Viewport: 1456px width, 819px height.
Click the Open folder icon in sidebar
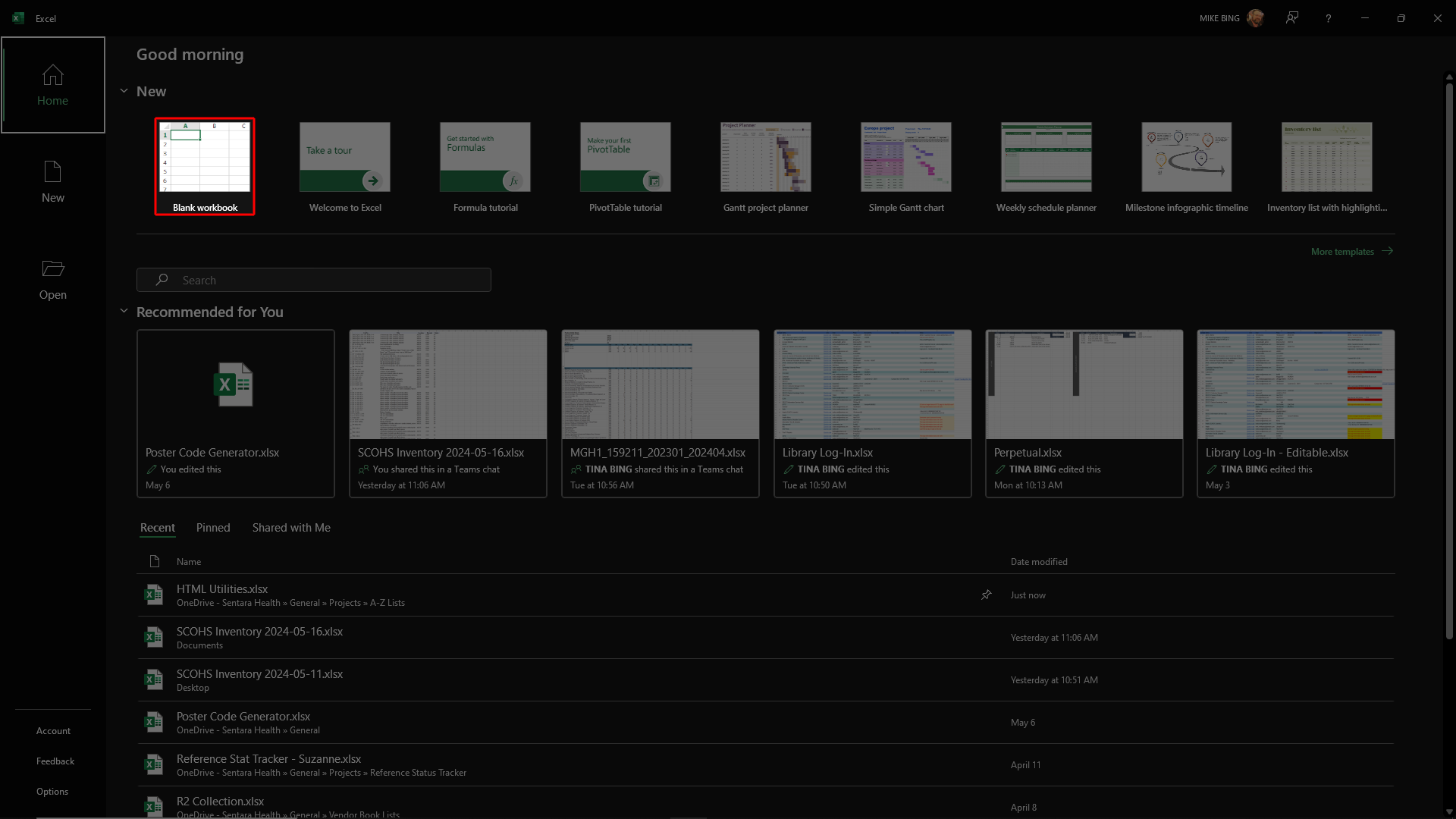[52, 268]
